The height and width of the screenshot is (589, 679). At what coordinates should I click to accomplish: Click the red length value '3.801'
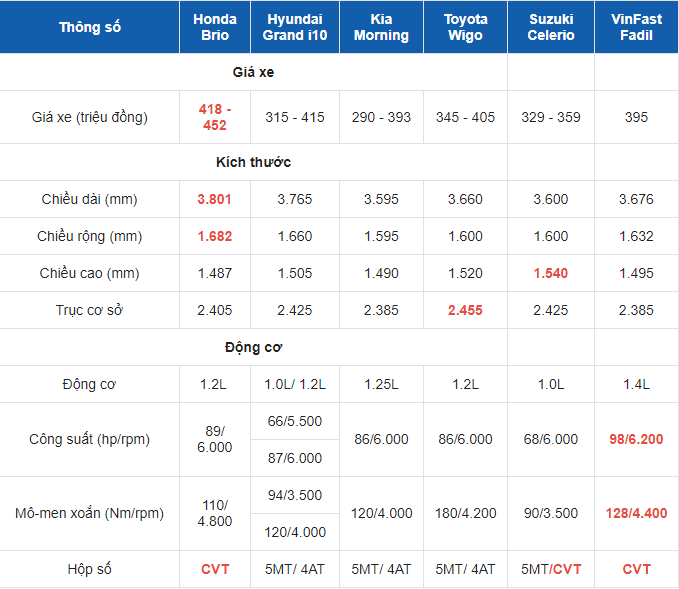(x=214, y=199)
